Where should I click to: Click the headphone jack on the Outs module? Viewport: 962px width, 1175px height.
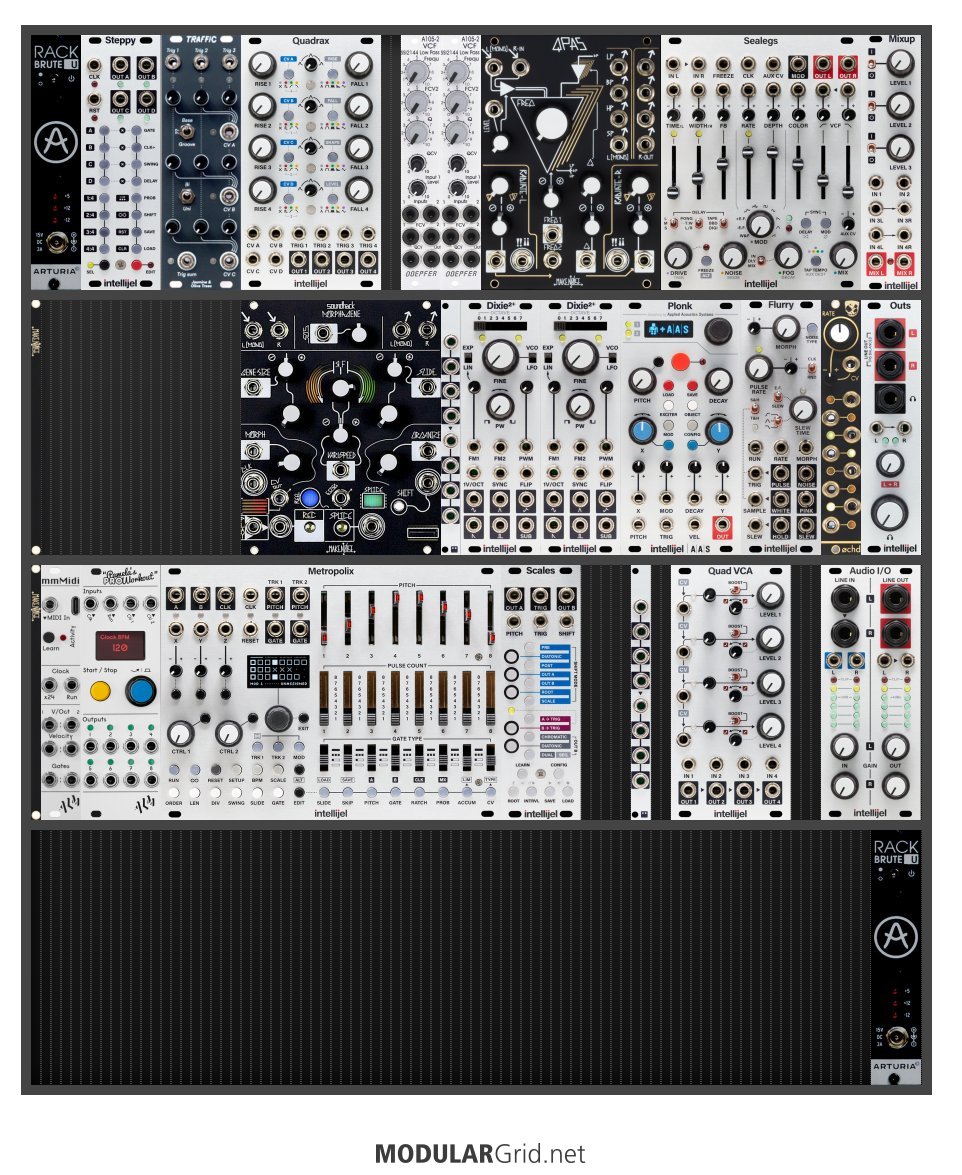coord(889,399)
